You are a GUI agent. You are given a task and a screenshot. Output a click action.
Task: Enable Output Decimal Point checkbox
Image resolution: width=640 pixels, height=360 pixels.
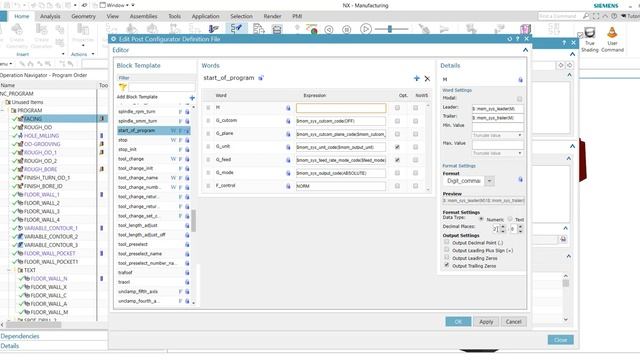pos(447,242)
